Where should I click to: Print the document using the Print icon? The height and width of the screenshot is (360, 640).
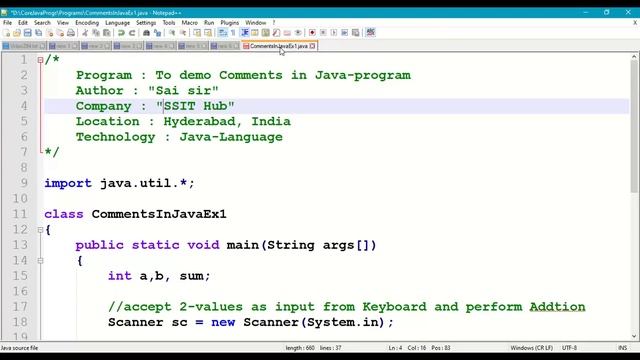71,33
